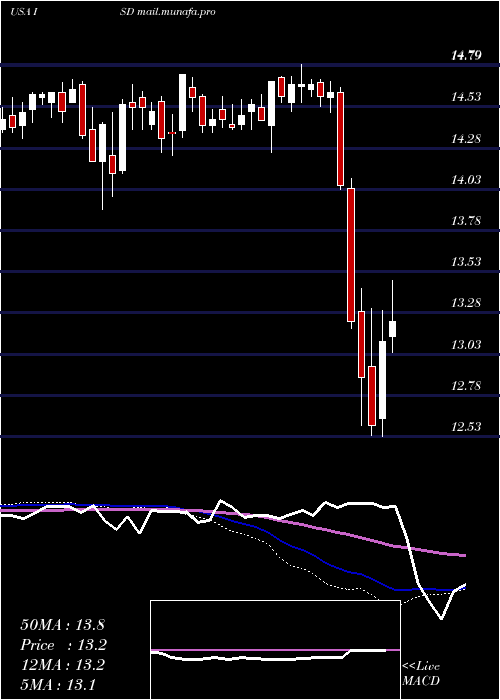Click the 12.53 price axis label
500x700 pixels.
pyautogui.click(x=467, y=427)
